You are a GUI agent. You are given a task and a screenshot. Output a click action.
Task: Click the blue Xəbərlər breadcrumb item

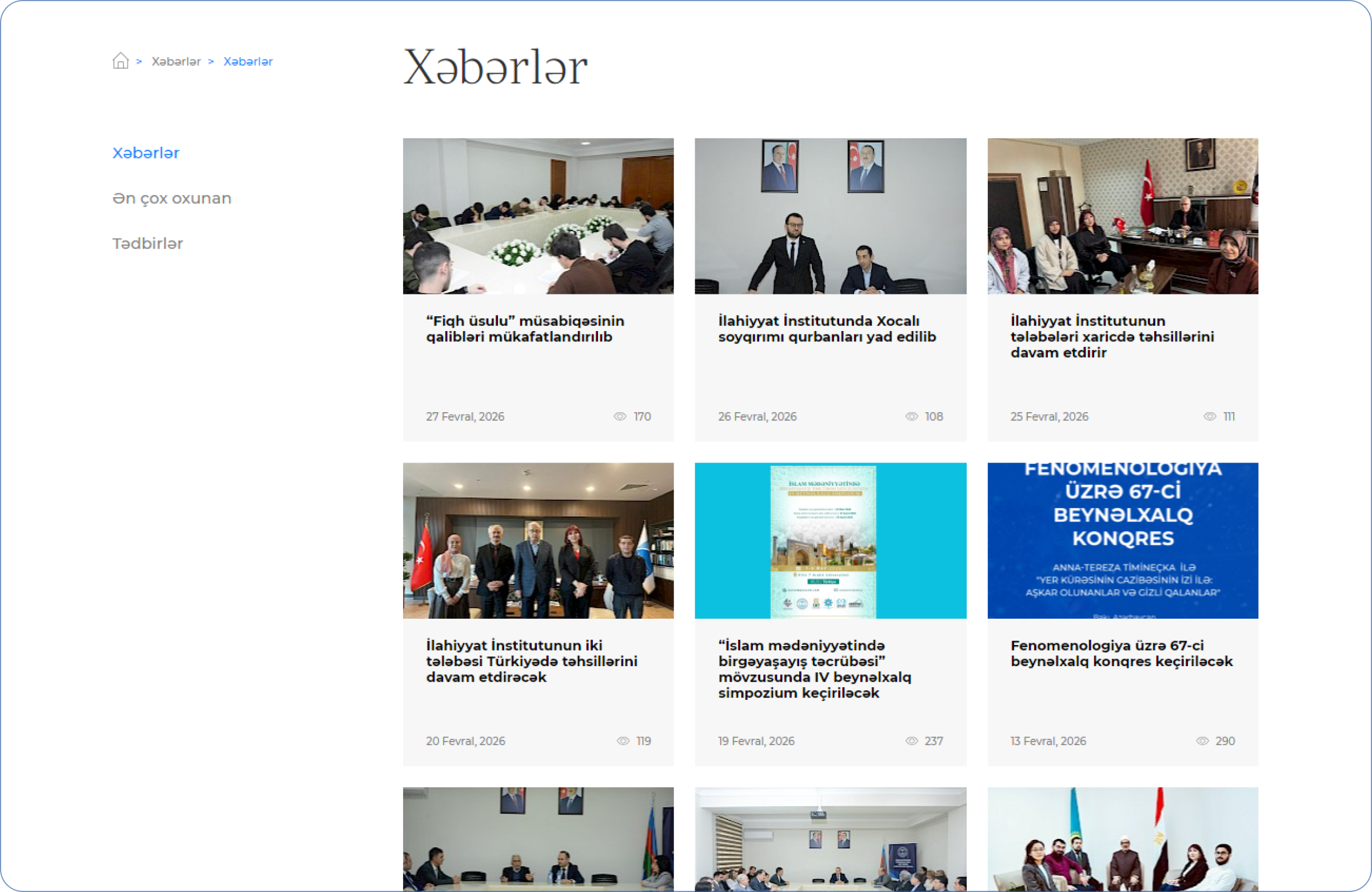click(248, 61)
